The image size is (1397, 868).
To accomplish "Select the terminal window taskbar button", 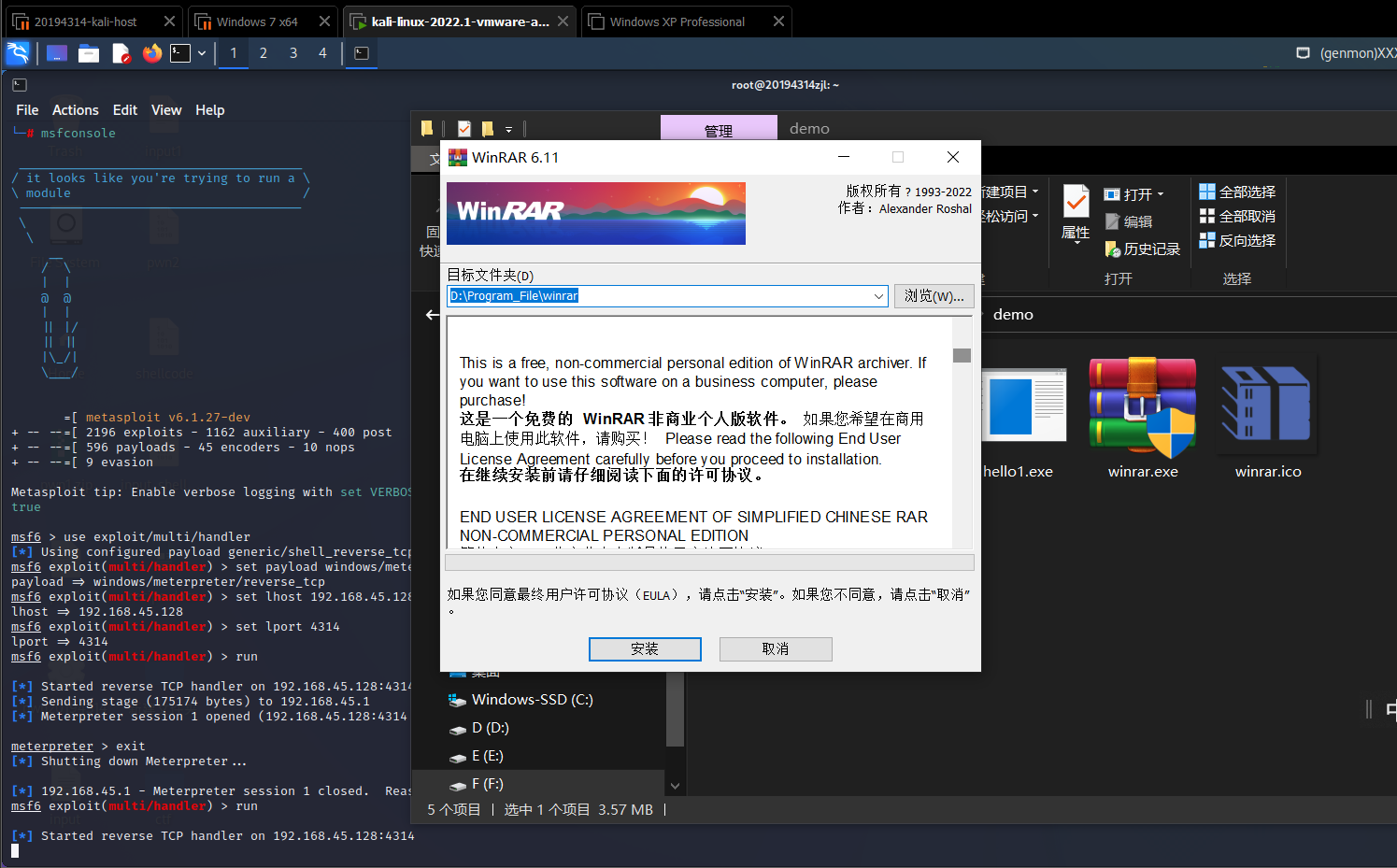I will [362, 53].
